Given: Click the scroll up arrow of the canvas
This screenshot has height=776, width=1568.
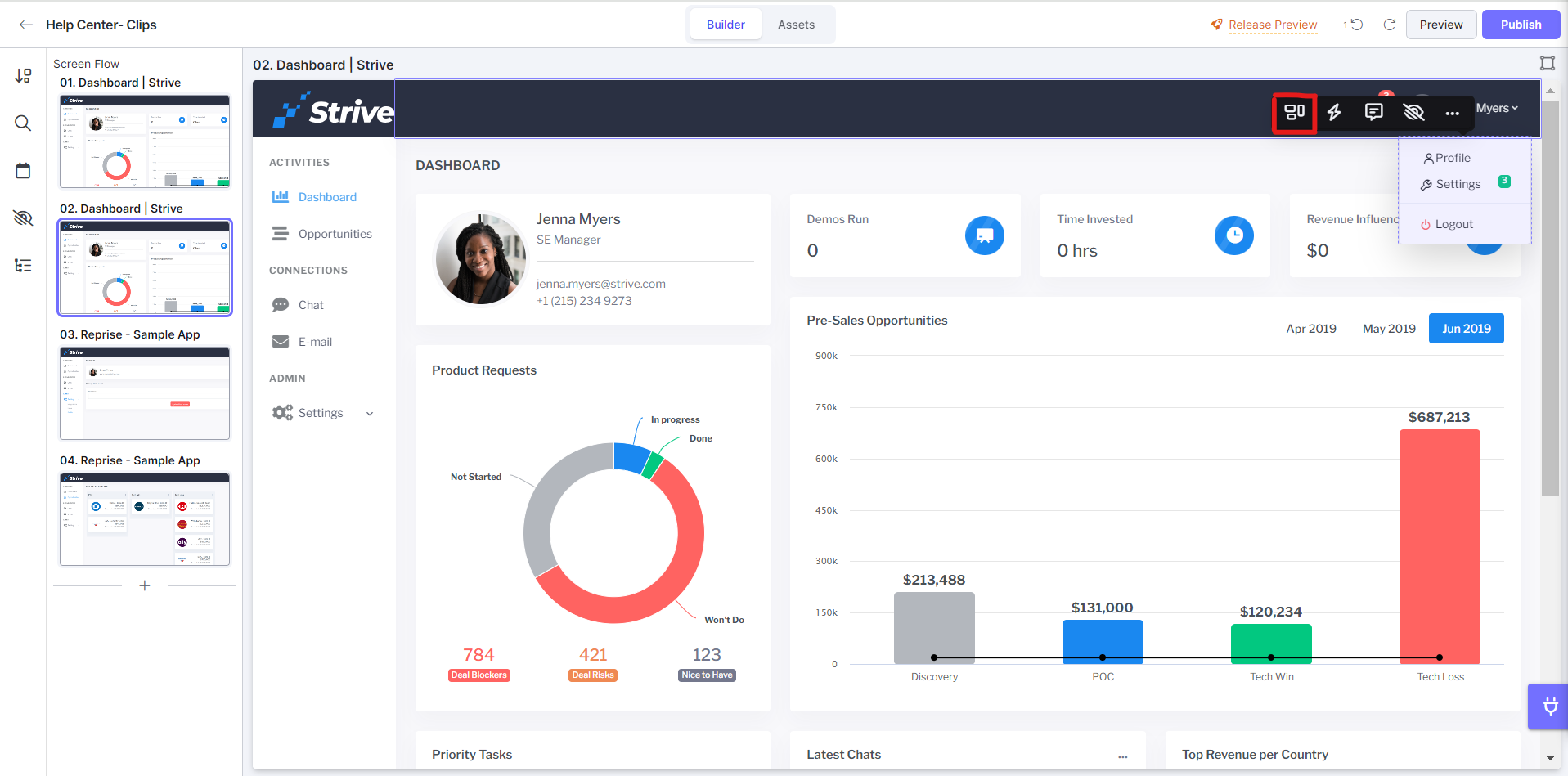Looking at the screenshot, I should [1550, 91].
